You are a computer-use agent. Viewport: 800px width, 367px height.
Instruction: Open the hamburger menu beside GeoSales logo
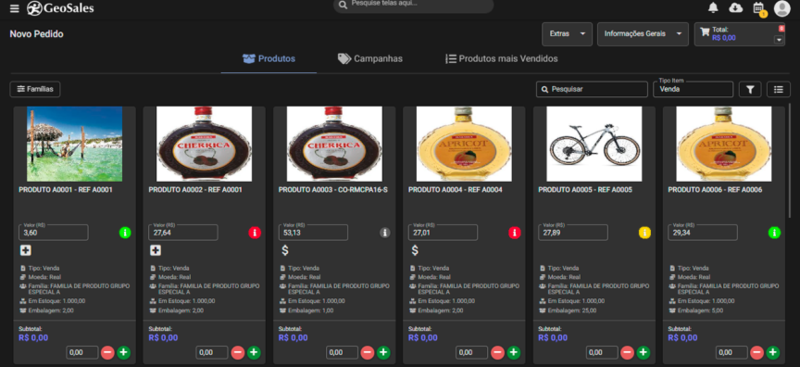click(x=14, y=9)
